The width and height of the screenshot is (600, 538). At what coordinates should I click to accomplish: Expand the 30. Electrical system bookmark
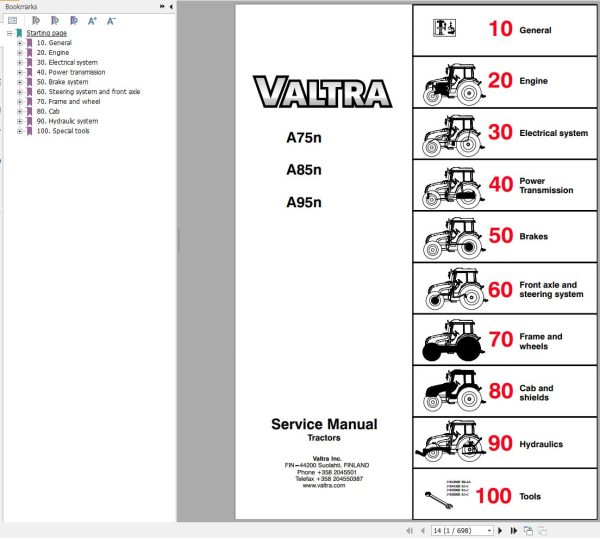tap(20, 62)
